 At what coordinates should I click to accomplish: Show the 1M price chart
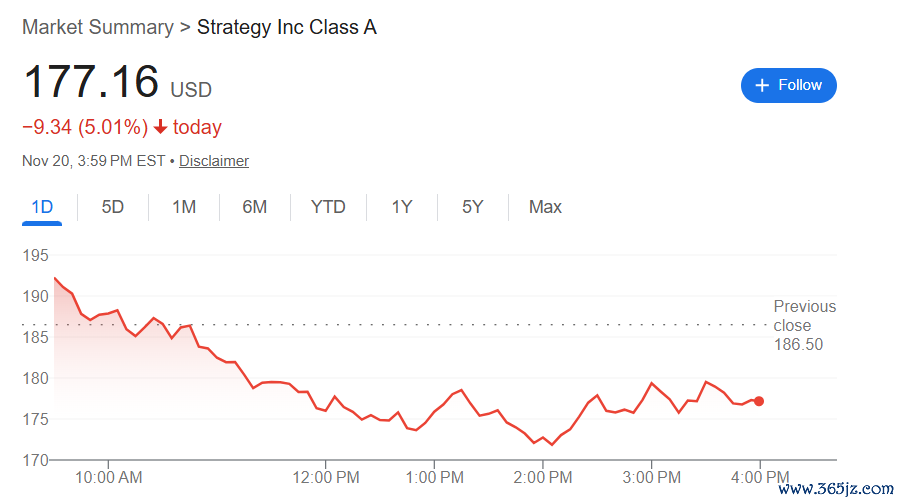point(184,207)
